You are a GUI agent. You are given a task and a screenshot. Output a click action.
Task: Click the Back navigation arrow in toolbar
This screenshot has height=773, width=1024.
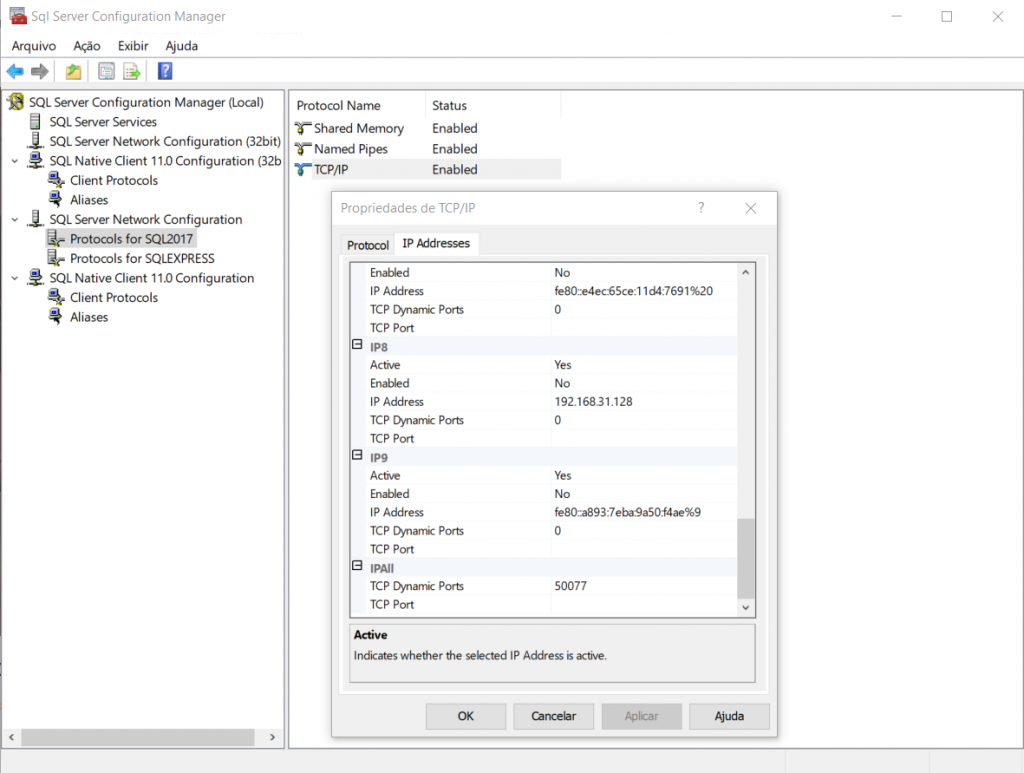[14, 70]
